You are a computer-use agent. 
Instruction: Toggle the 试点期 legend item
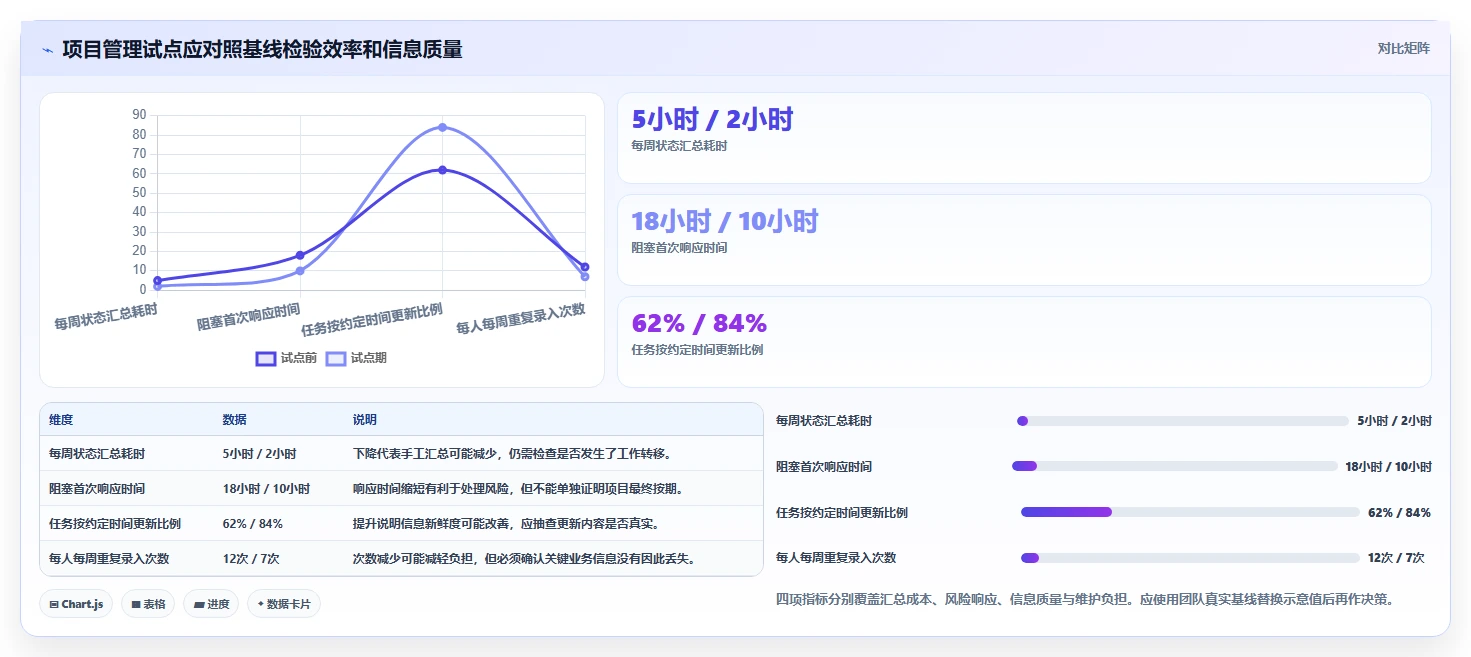tap(356, 358)
